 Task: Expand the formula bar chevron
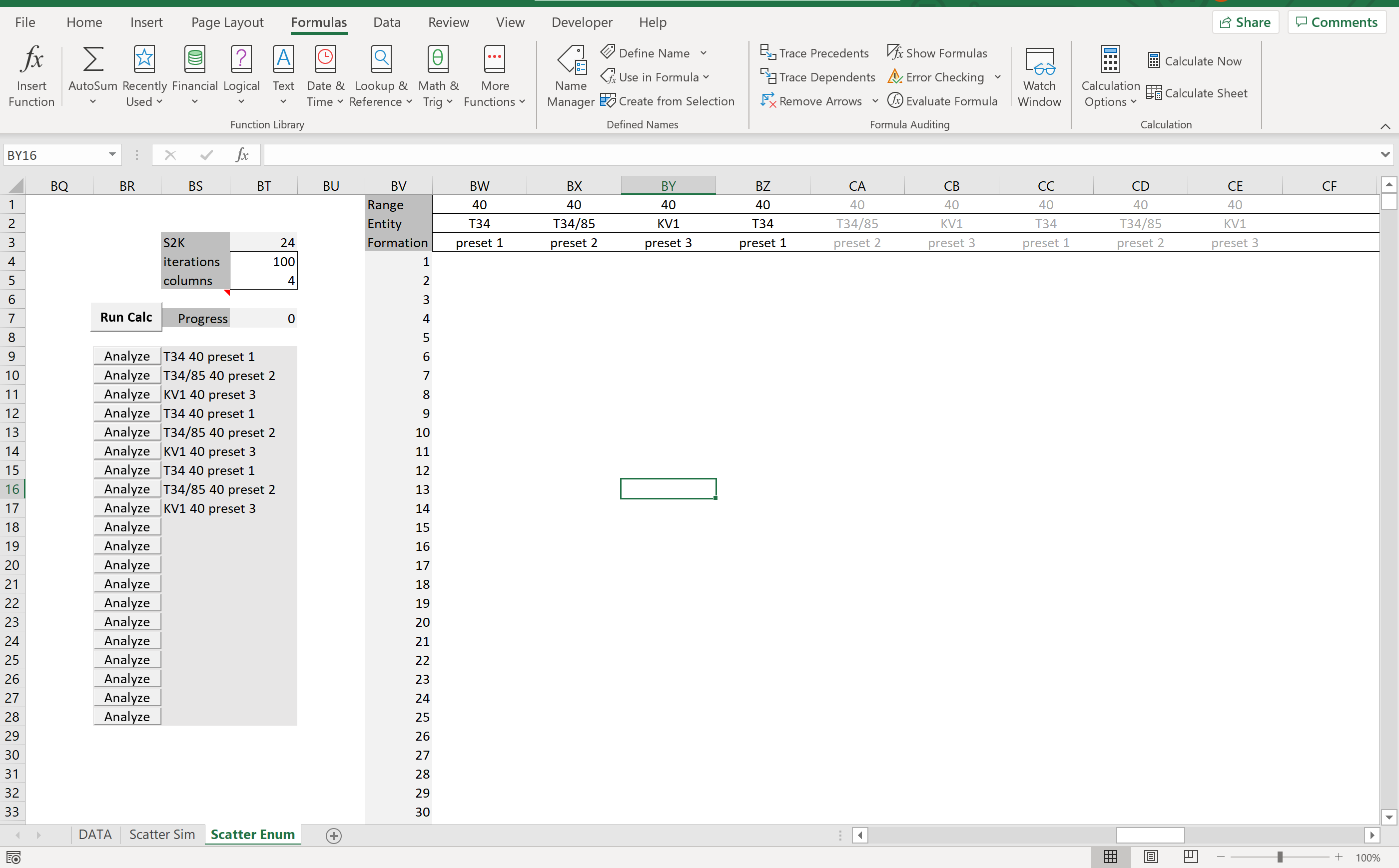pos(1385,154)
